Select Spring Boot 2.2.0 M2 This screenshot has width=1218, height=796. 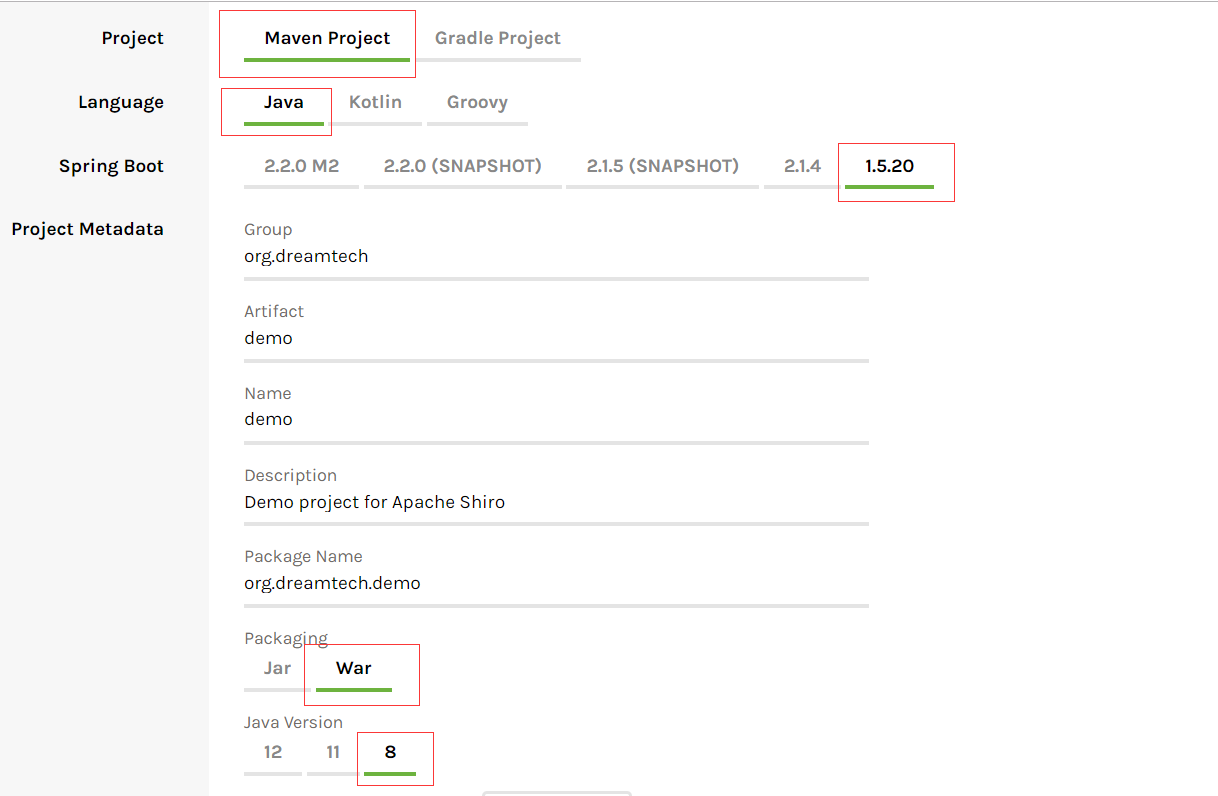[301, 167]
